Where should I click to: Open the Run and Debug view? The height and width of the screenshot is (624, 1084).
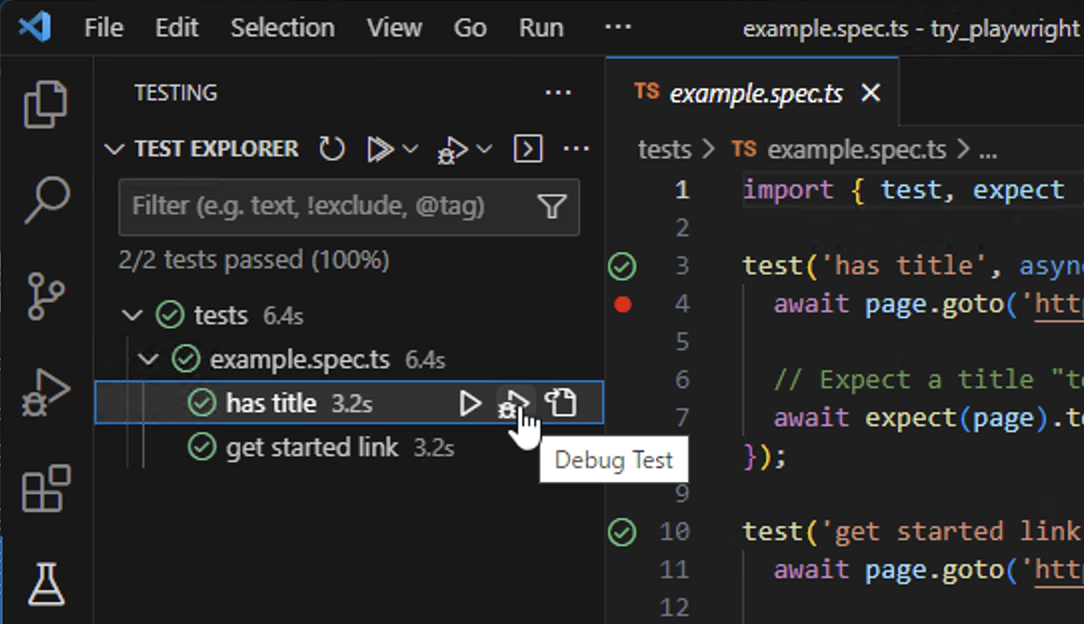click(30, 390)
